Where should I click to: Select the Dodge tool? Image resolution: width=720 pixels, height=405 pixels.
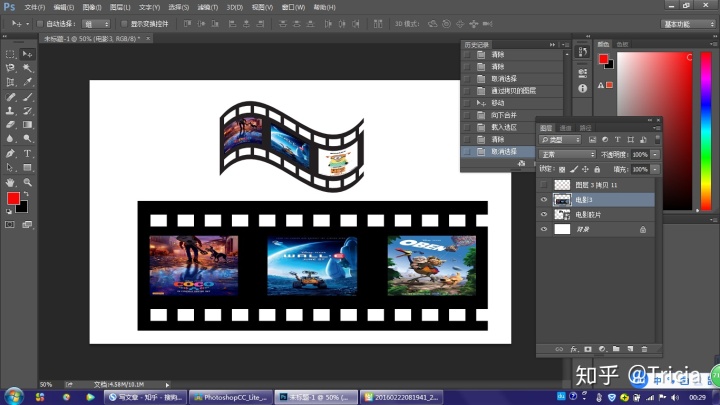pyautogui.click(x=27, y=138)
